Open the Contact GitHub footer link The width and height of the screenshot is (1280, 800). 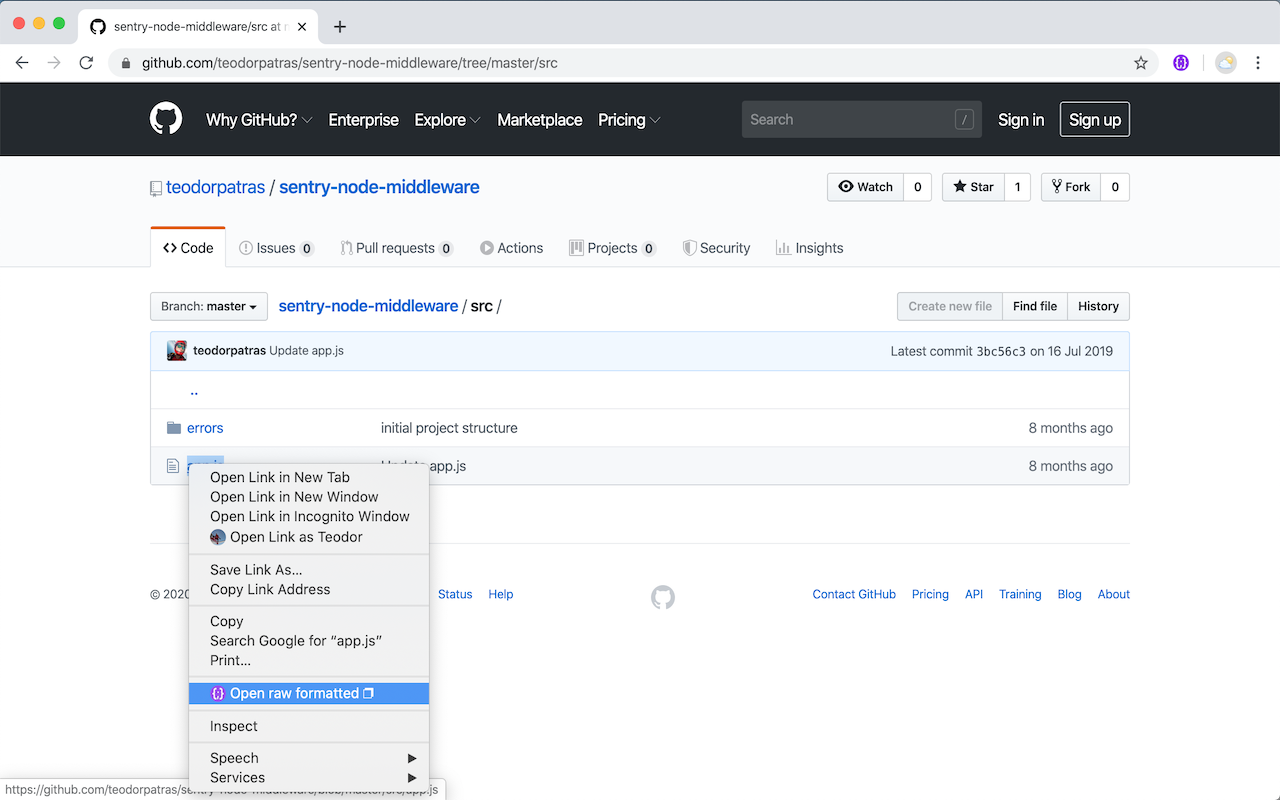point(854,594)
